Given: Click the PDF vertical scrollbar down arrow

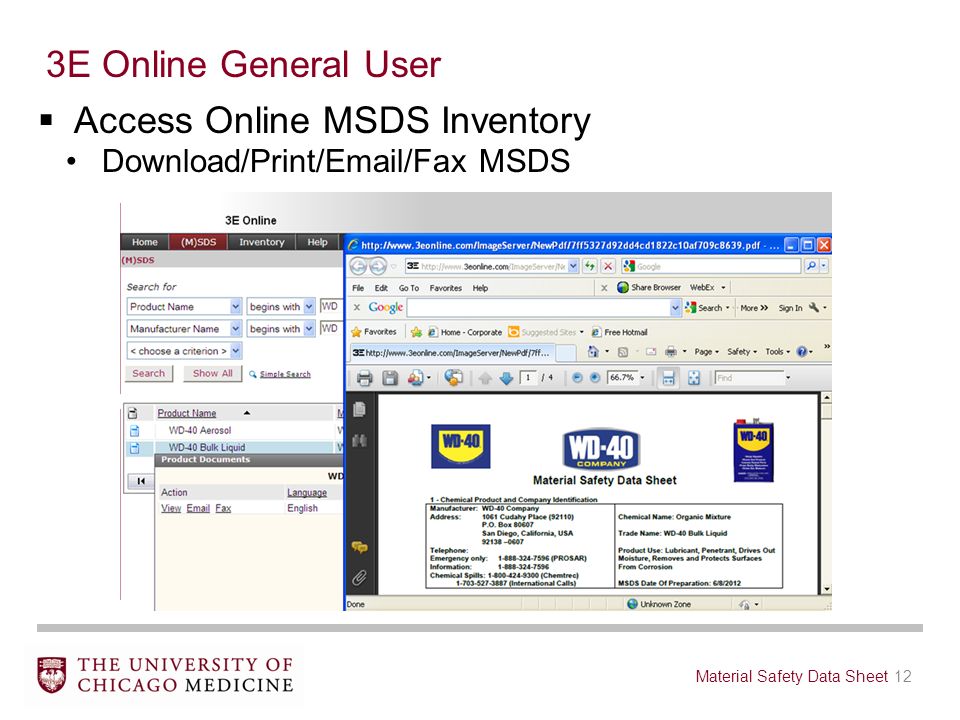Looking at the screenshot, I should pos(827,590).
